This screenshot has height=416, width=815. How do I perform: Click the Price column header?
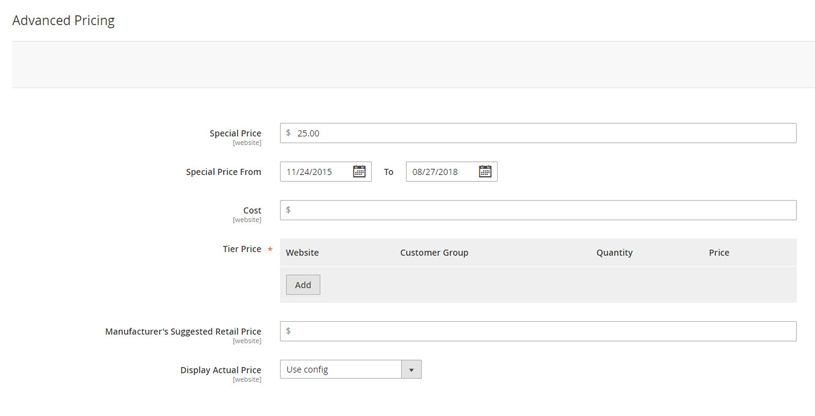coord(719,253)
